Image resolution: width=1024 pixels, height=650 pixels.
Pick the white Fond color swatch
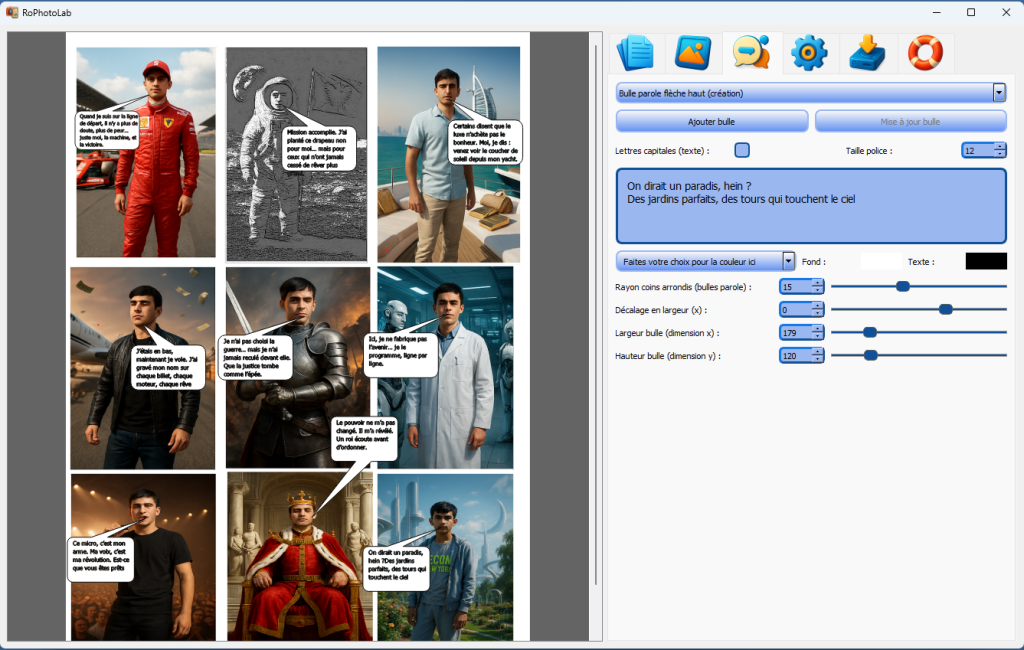(x=881, y=261)
